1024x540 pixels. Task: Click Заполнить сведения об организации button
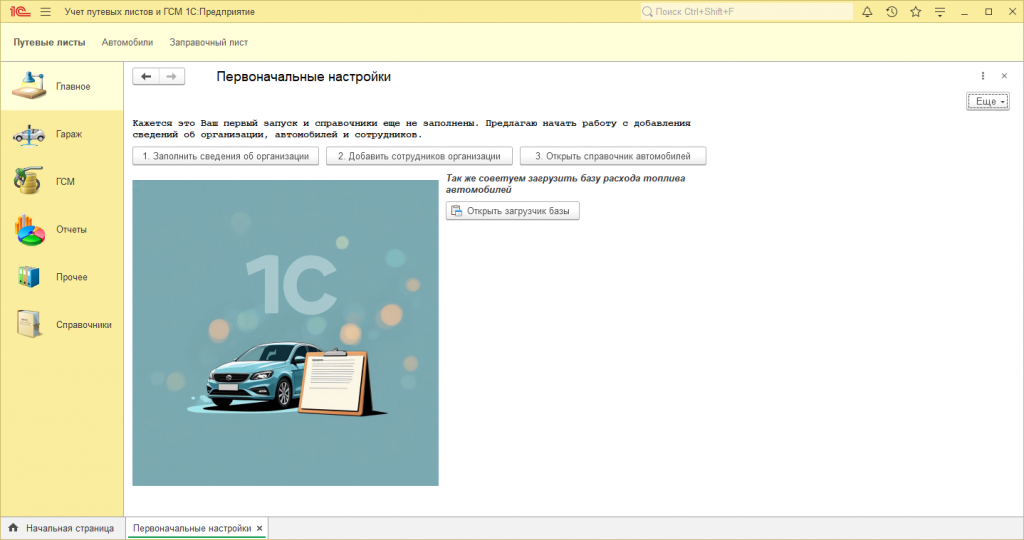pyautogui.click(x=225, y=156)
